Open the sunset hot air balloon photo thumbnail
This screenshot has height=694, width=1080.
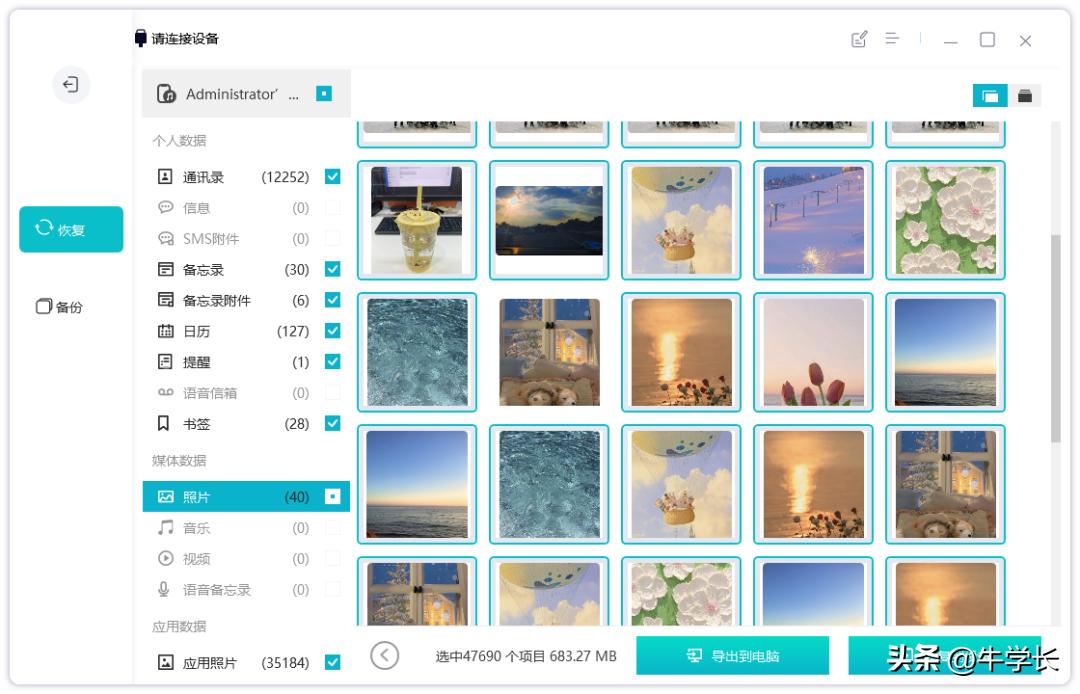pyautogui.click(x=681, y=219)
